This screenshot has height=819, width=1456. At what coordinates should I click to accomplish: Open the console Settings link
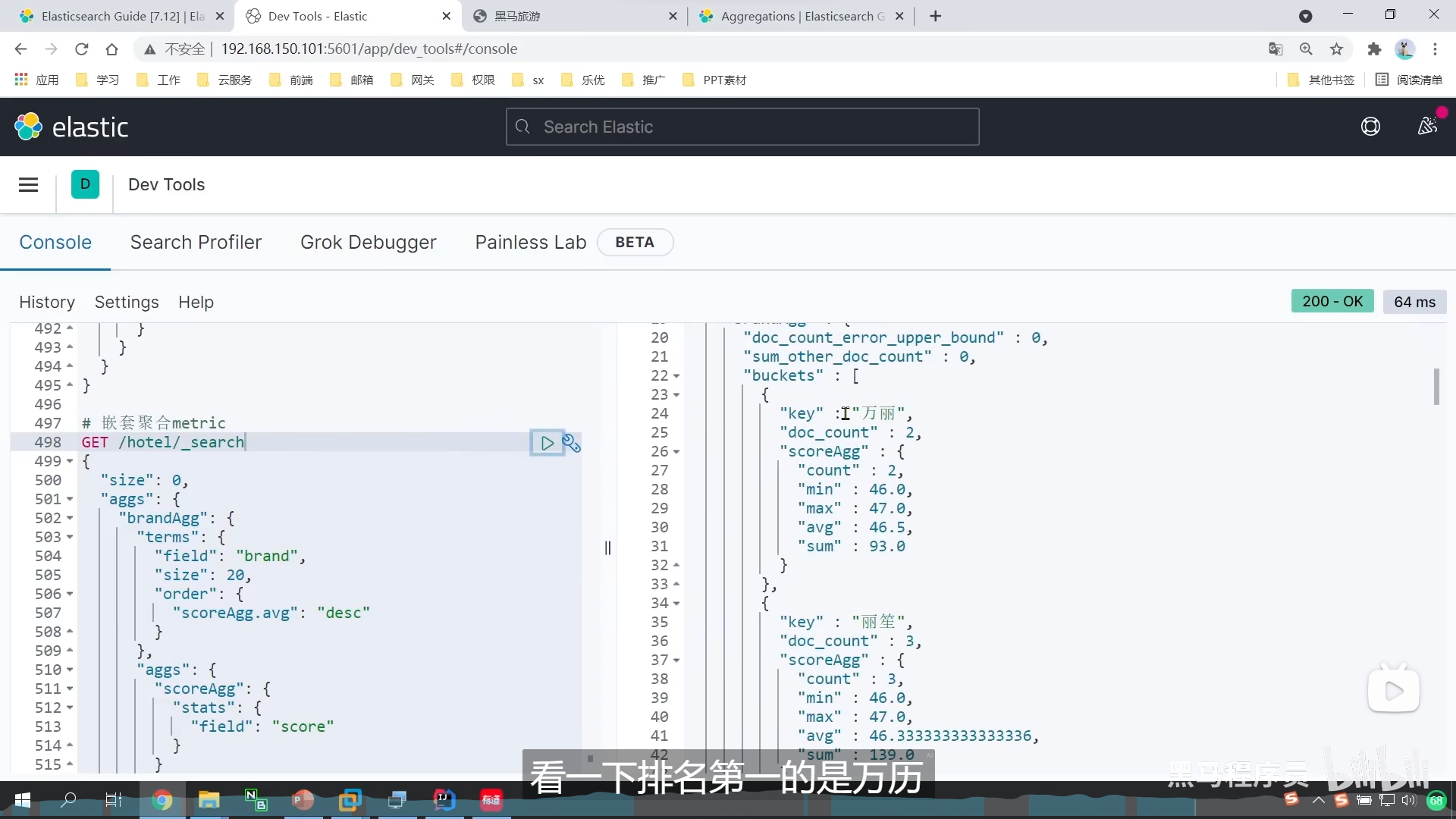[x=127, y=302]
